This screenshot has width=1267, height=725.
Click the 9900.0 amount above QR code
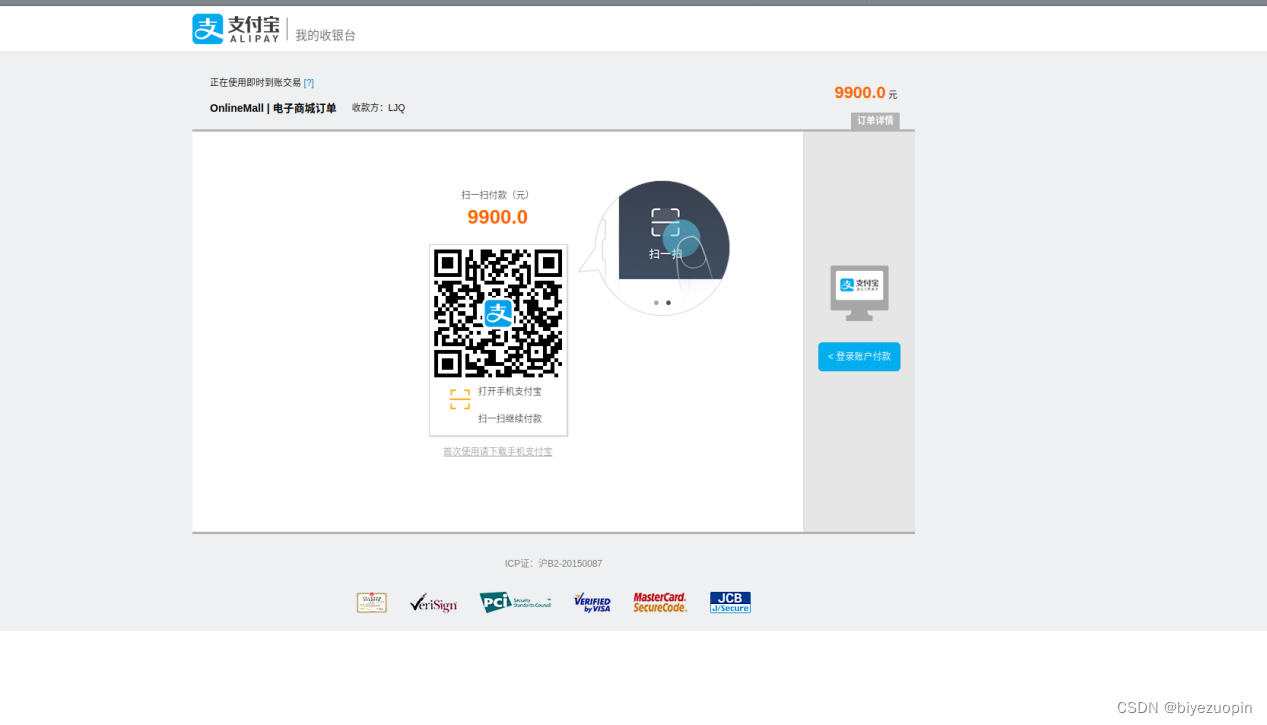(497, 217)
